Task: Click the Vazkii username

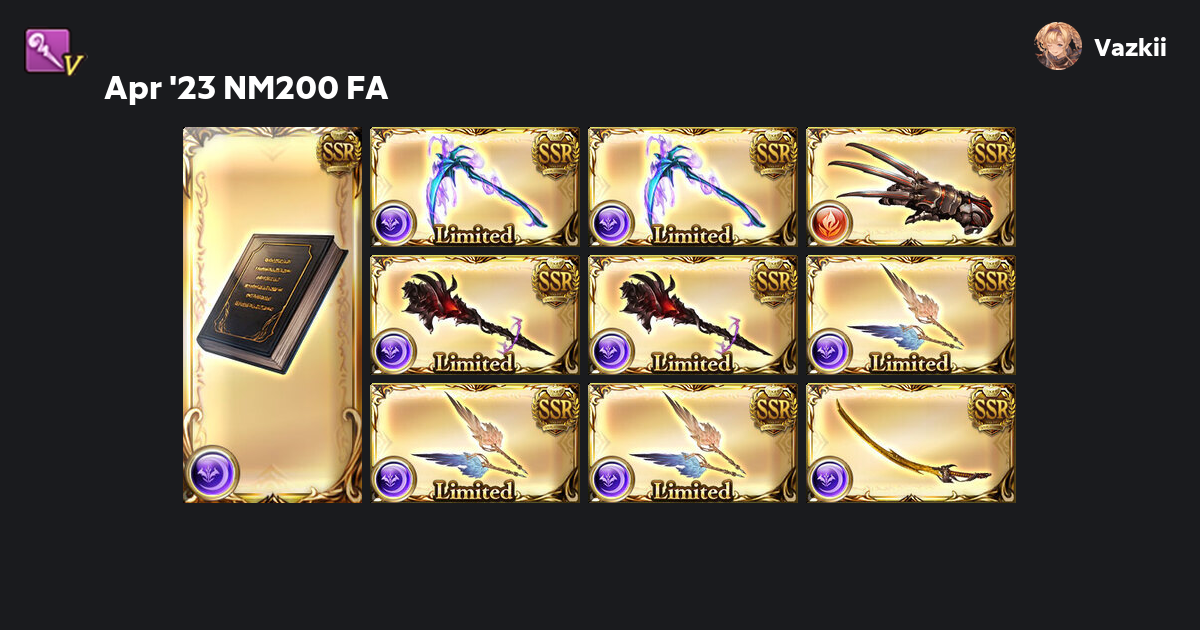Action: click(x=1130, y=47)
